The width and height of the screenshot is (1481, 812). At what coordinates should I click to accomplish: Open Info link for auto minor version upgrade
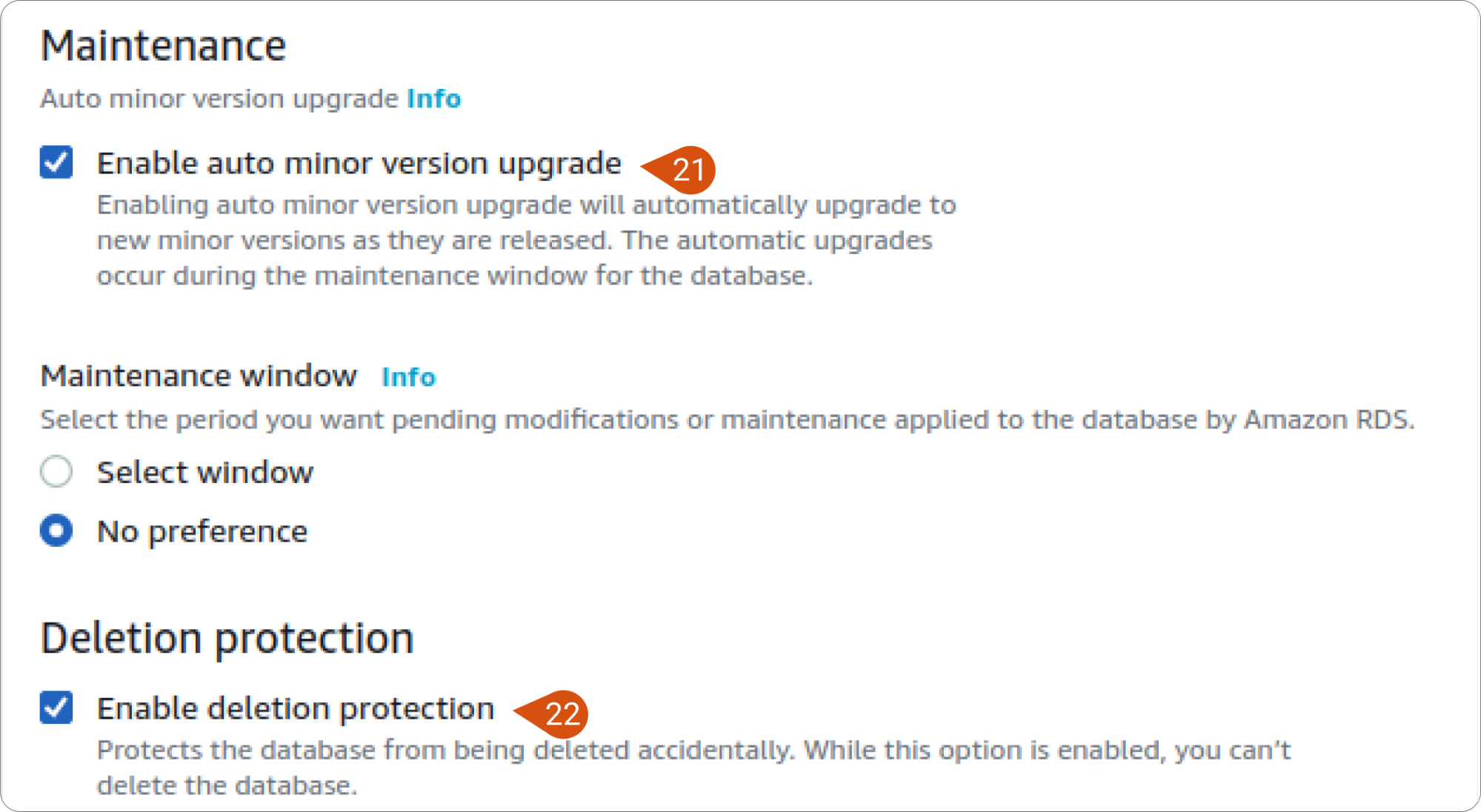[x=434, y=99]
